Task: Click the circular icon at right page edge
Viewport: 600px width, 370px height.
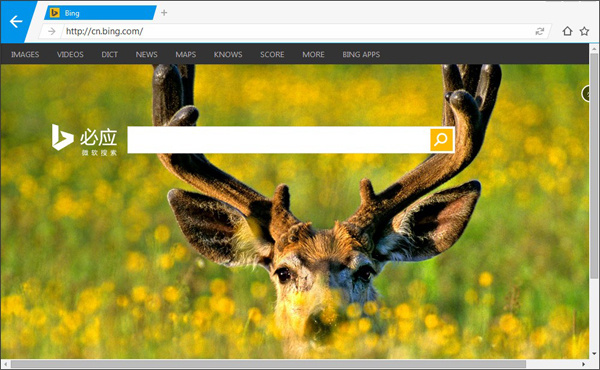Action: pos(585,93)
